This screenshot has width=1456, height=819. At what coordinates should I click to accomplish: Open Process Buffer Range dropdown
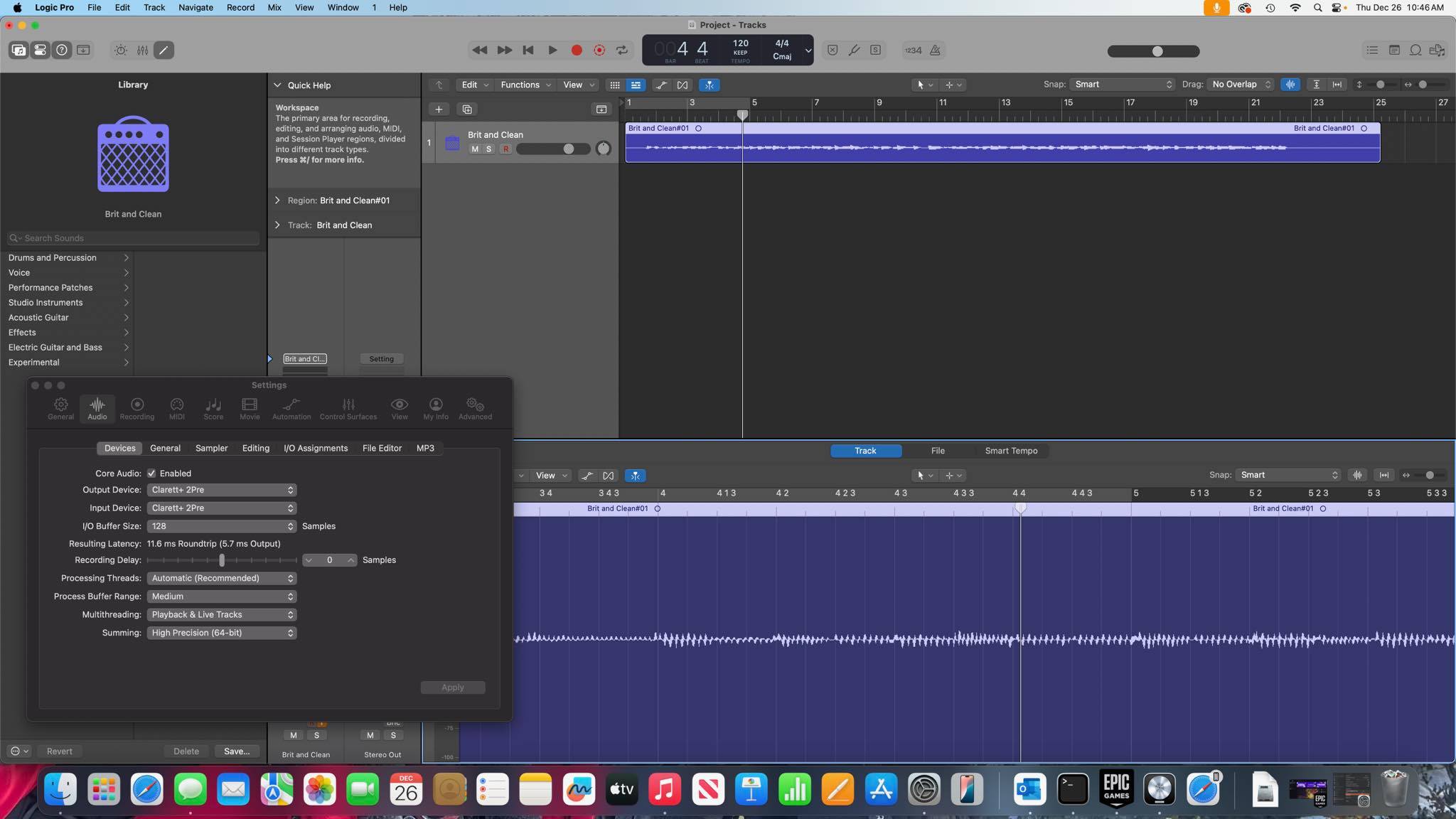tap(222, 597)
